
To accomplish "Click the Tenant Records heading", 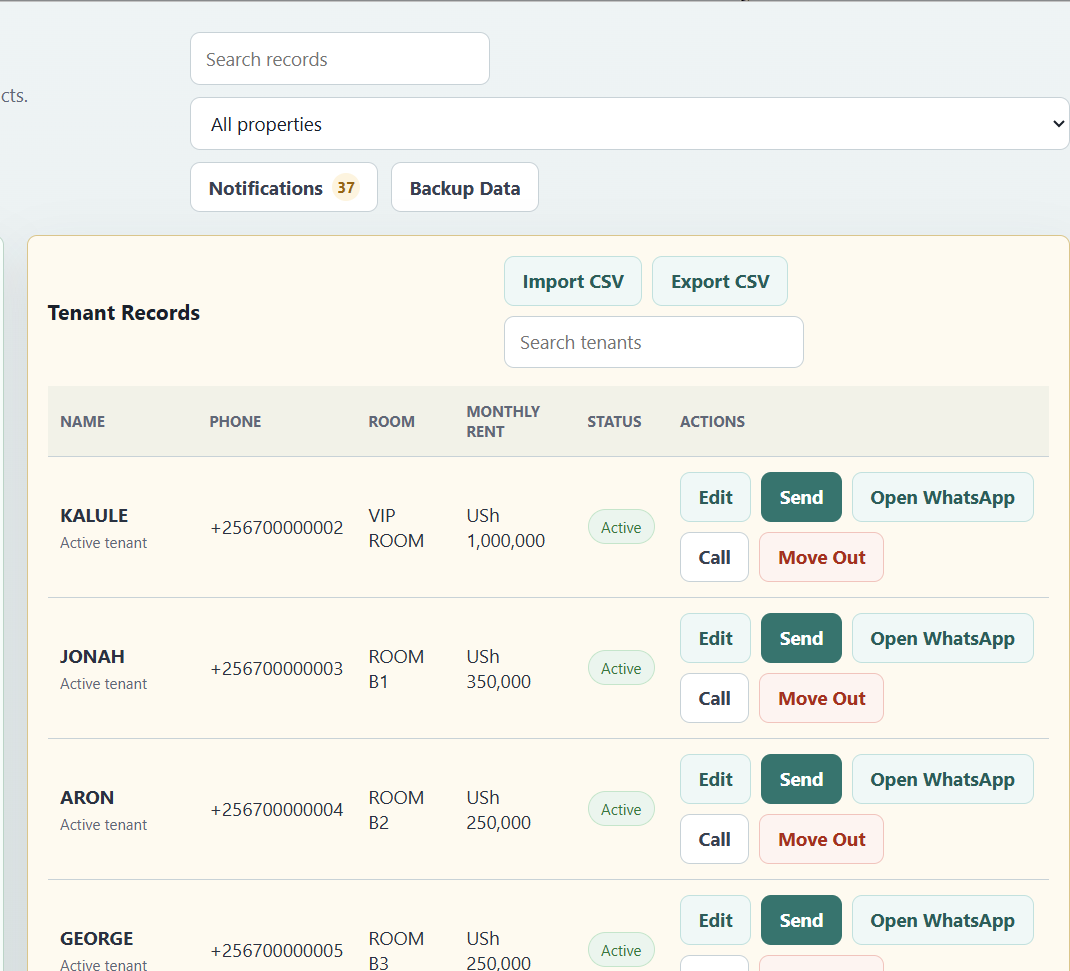I will (124, 313).
